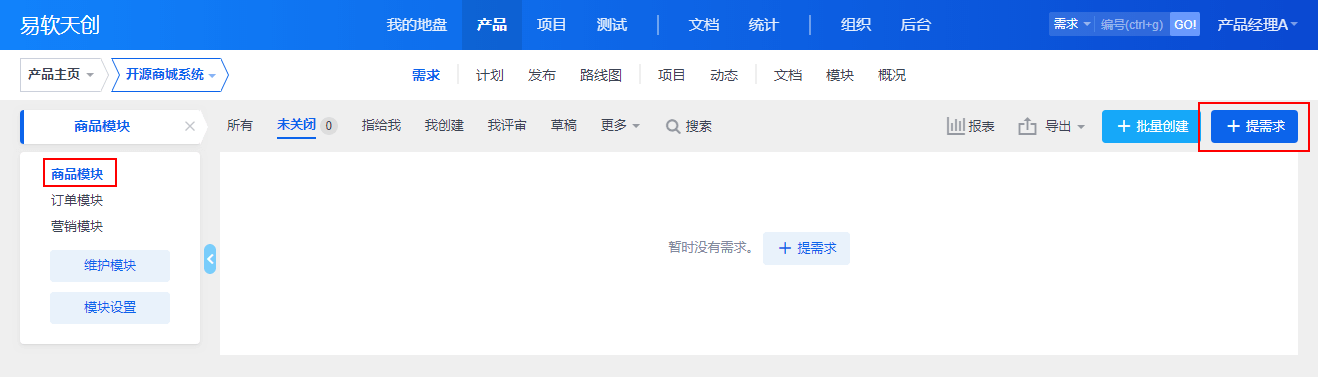Screen dimensions: 1318x377
Task: Open 组织 in the top navigation
Action: pyautogui.click(x=856, y=25)
